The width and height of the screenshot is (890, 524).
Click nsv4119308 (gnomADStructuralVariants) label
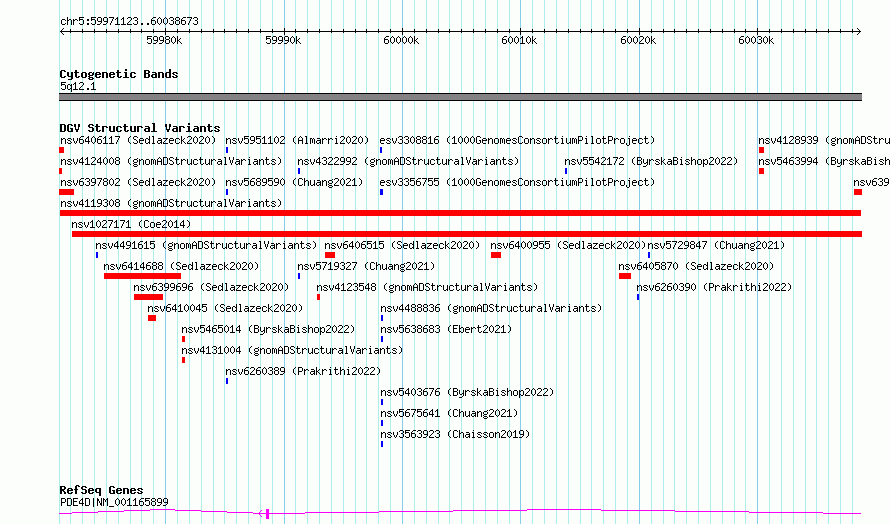click(x=171, y=203)
